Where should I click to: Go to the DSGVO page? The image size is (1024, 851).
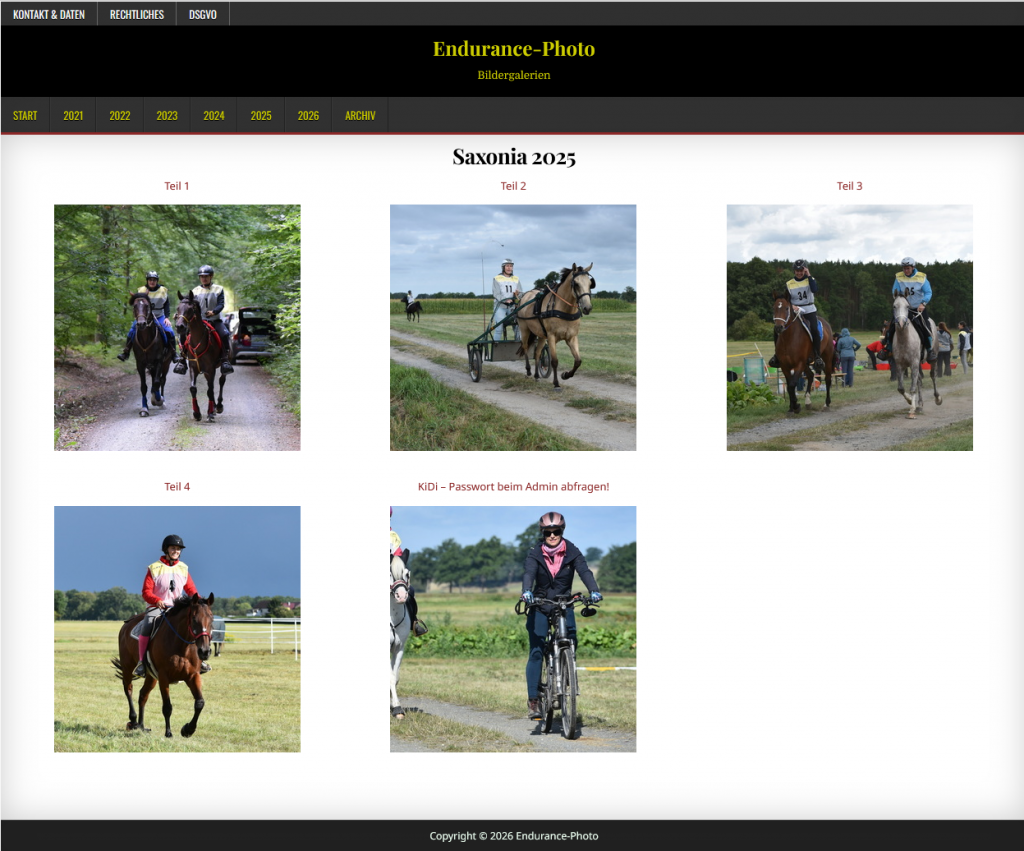coord(203,14)
